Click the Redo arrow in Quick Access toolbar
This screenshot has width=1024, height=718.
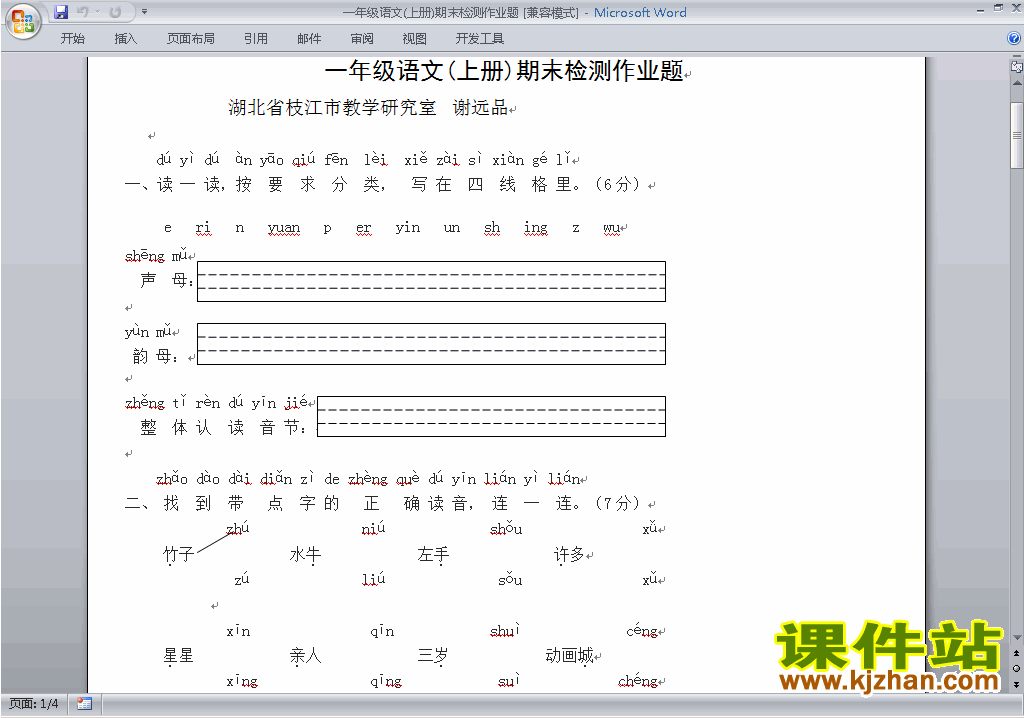115,12
